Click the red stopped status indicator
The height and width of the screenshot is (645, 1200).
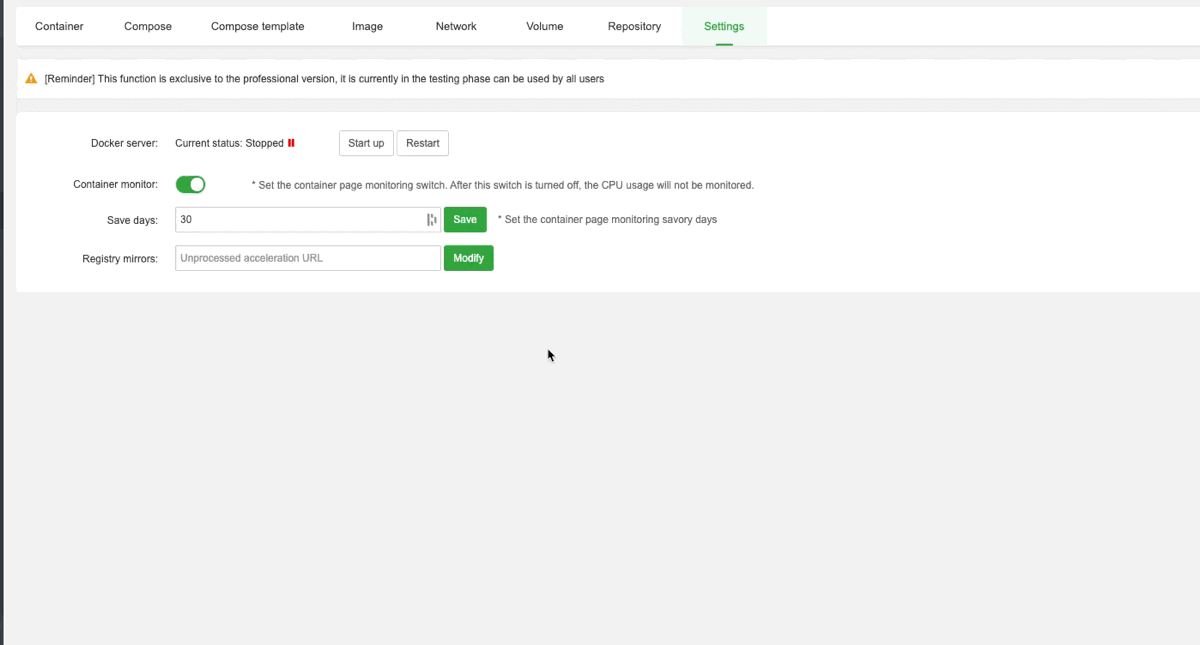[x=293, y=142]
